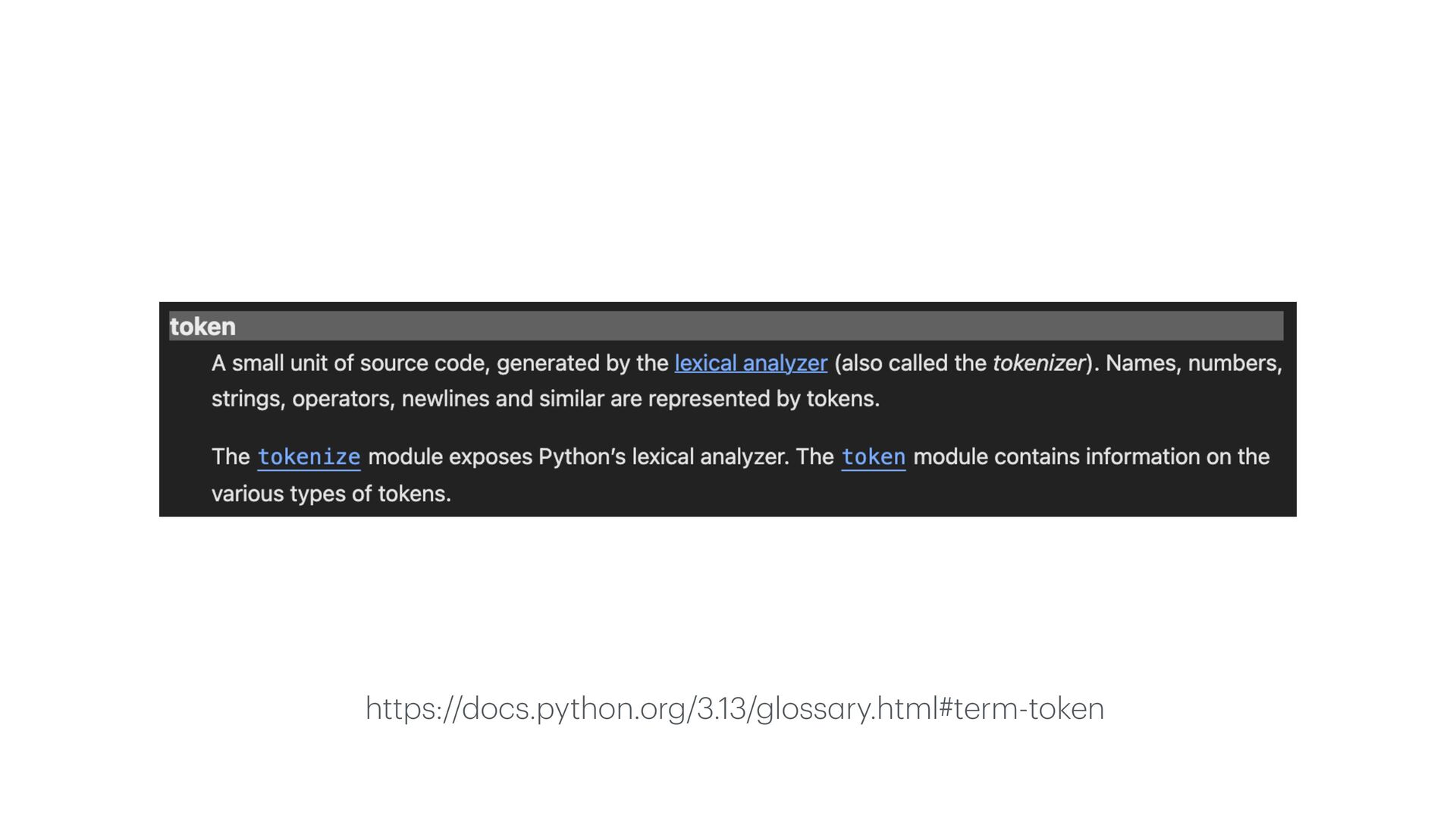Follow the "tokenize" module link
This screenshot has height=819, width=1456.
click(309, 457)
